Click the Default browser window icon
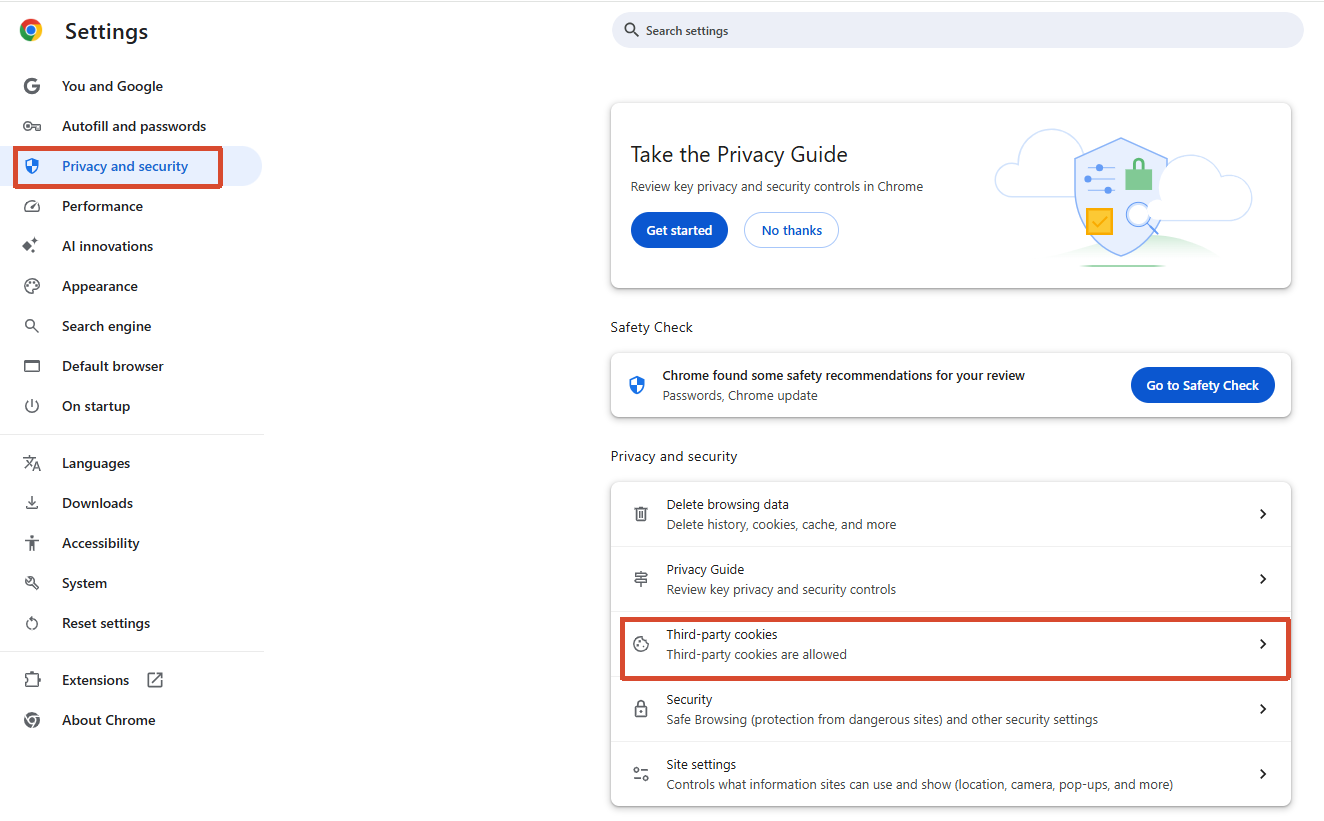The width and height of the screenshot is (1324, 821). click(32, 366)
